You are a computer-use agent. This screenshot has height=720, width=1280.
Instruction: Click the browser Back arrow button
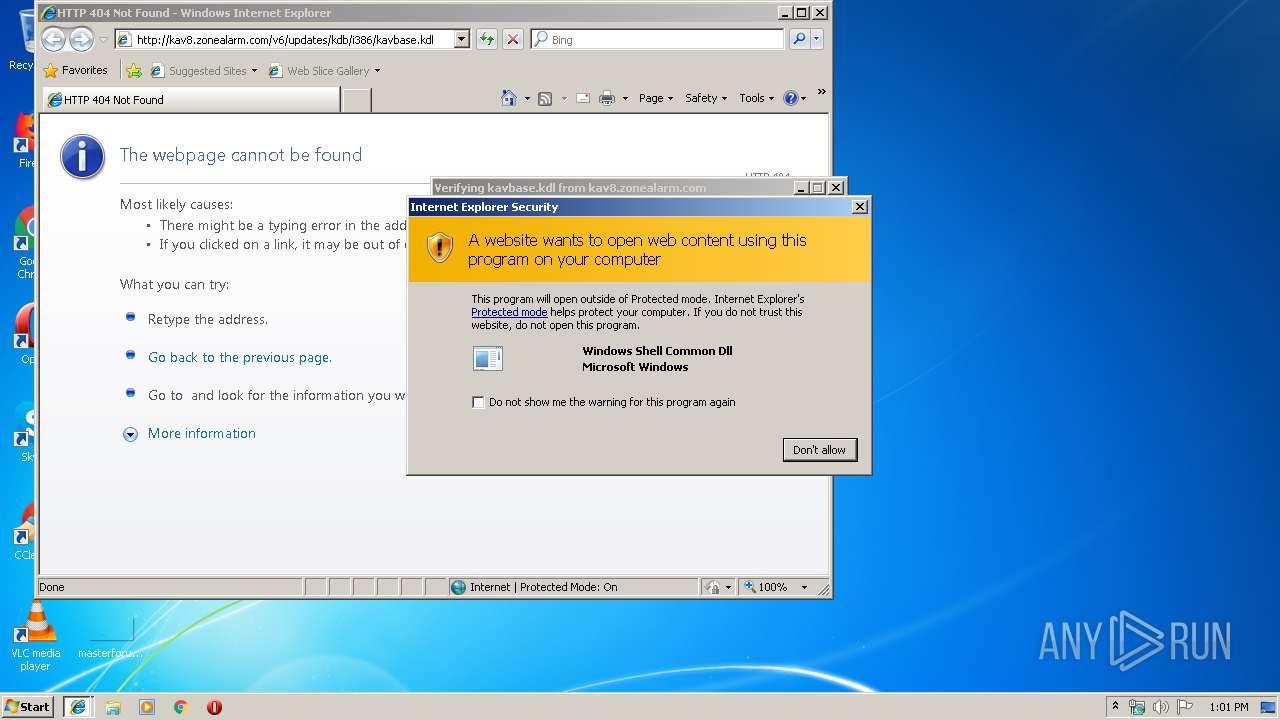click(x=54, y=39)
